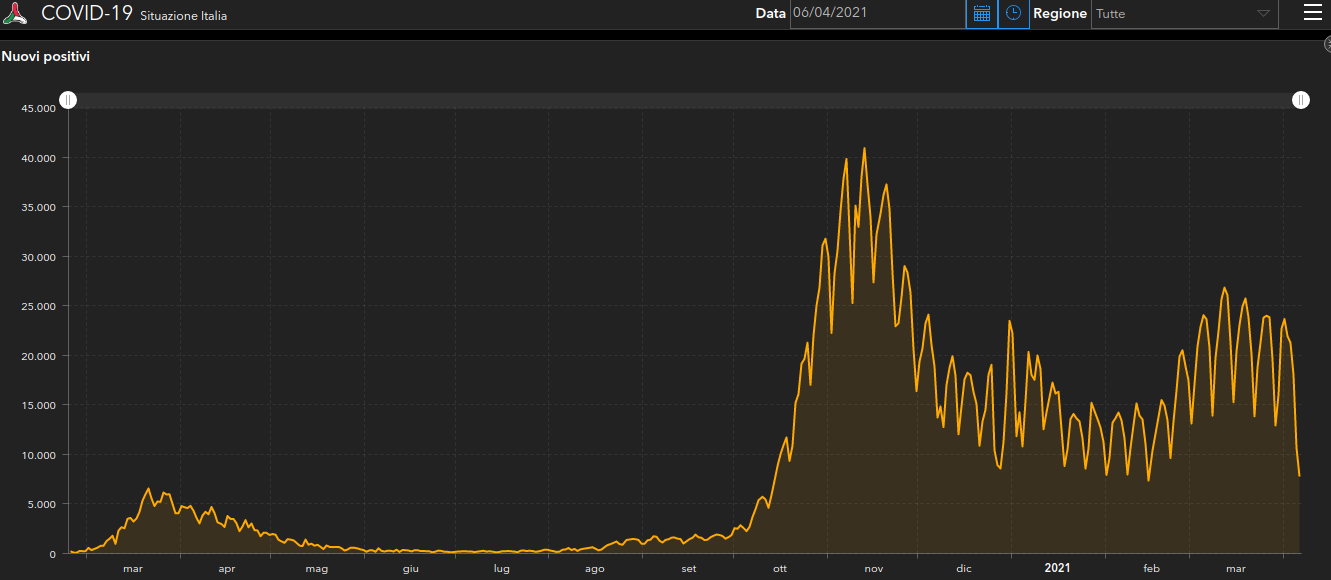Click the 'Nuovi positivi' chart title
The image size is (1331, 580).
[46, 57]
